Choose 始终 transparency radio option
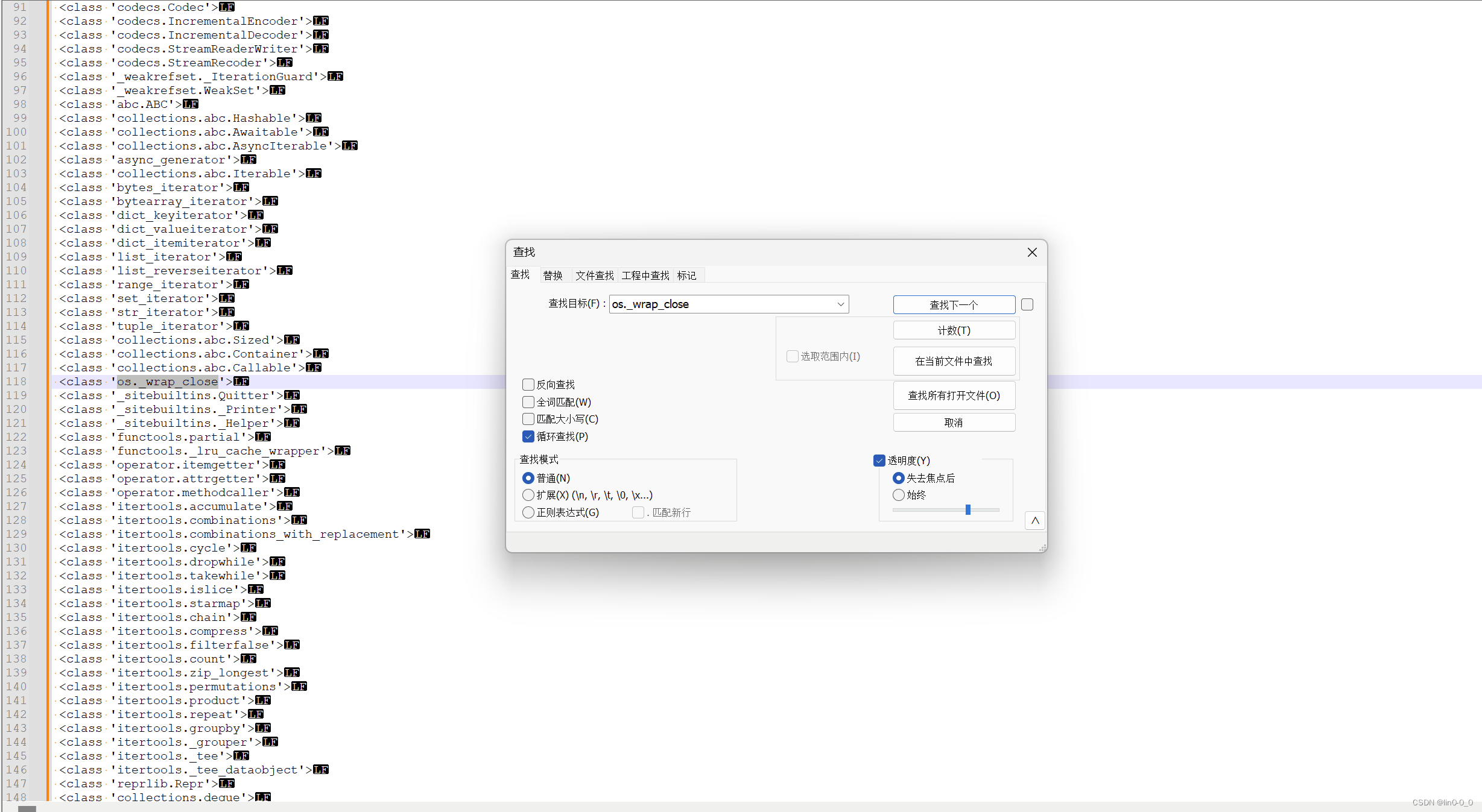 click(899, 495)
